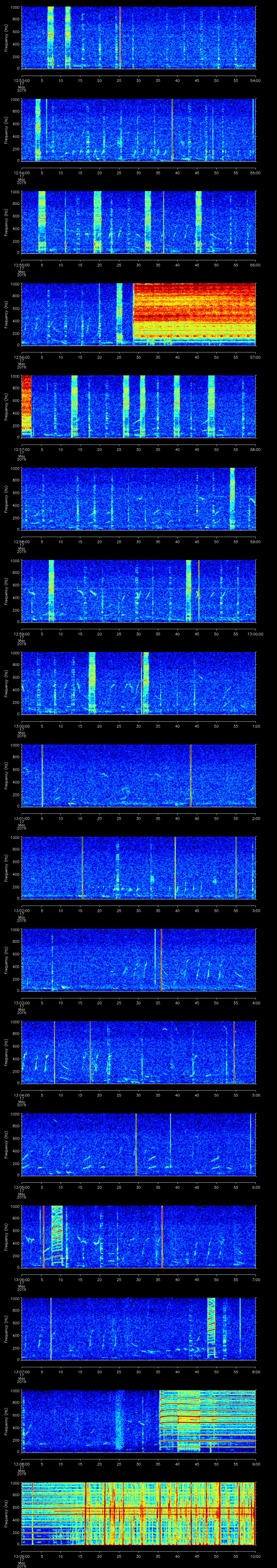Image resolution: width=277 pixels, height=1568 pixels.
Task: Click the 13:02:00 start time label
Action: pyautogui.click(x=22, y=910)
